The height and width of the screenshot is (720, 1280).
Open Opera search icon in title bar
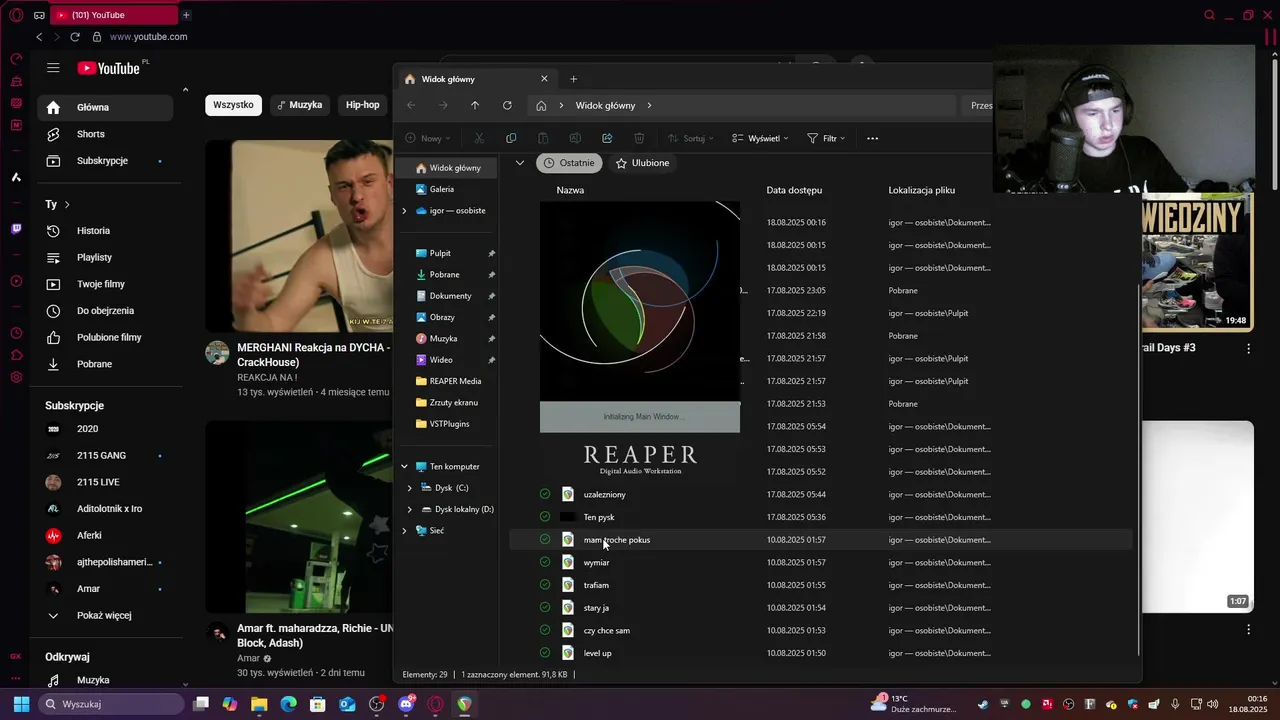(x=1209, y=15)
